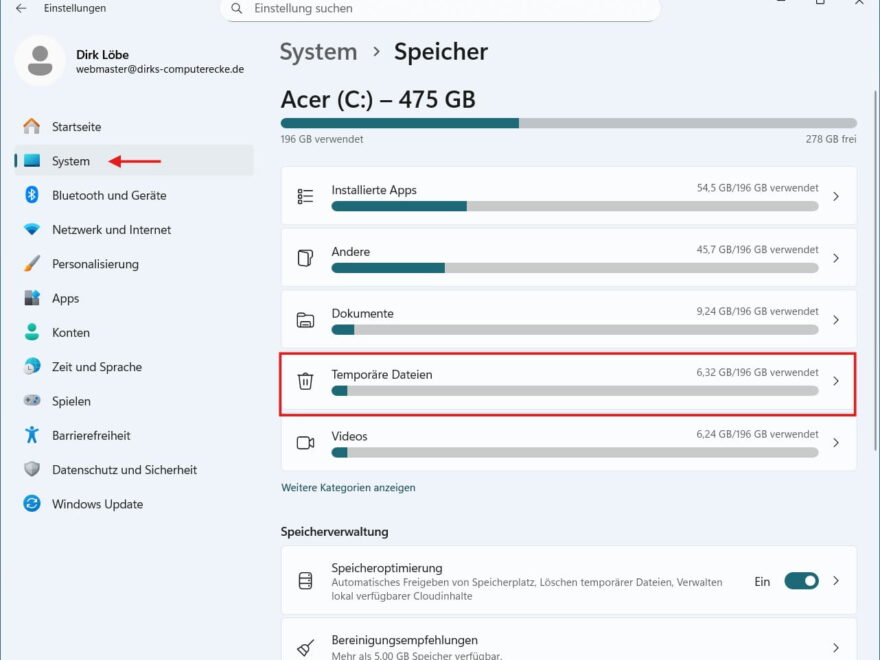Expand the Installierte Apps category
Screen dimensions: 880x660
pos(567,196)
